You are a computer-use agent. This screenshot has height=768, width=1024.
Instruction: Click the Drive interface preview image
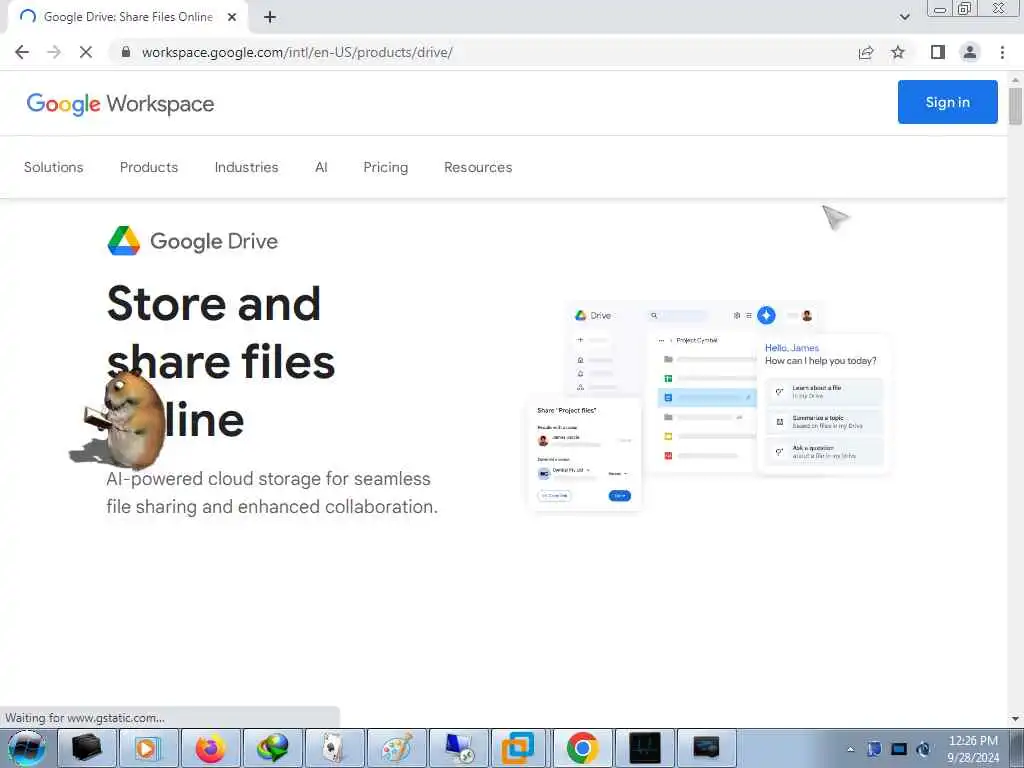pyautogui.click(x=709, y=406)
